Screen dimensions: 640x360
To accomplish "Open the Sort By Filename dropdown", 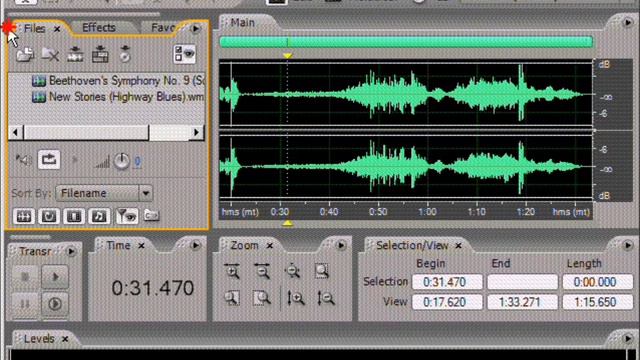I will point(104,193).
